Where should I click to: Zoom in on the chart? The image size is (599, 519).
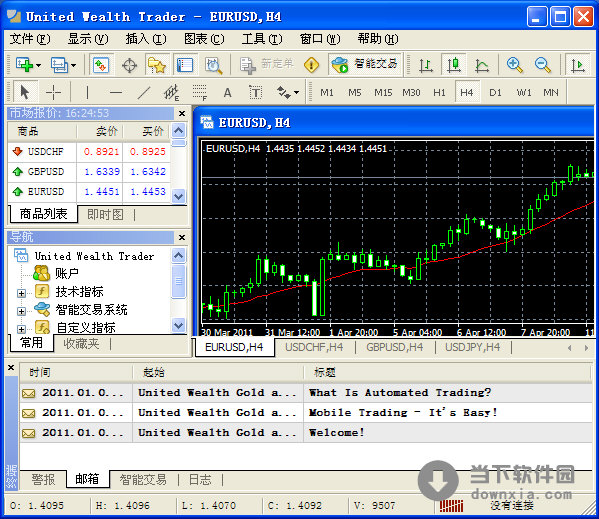pos(514,65)
